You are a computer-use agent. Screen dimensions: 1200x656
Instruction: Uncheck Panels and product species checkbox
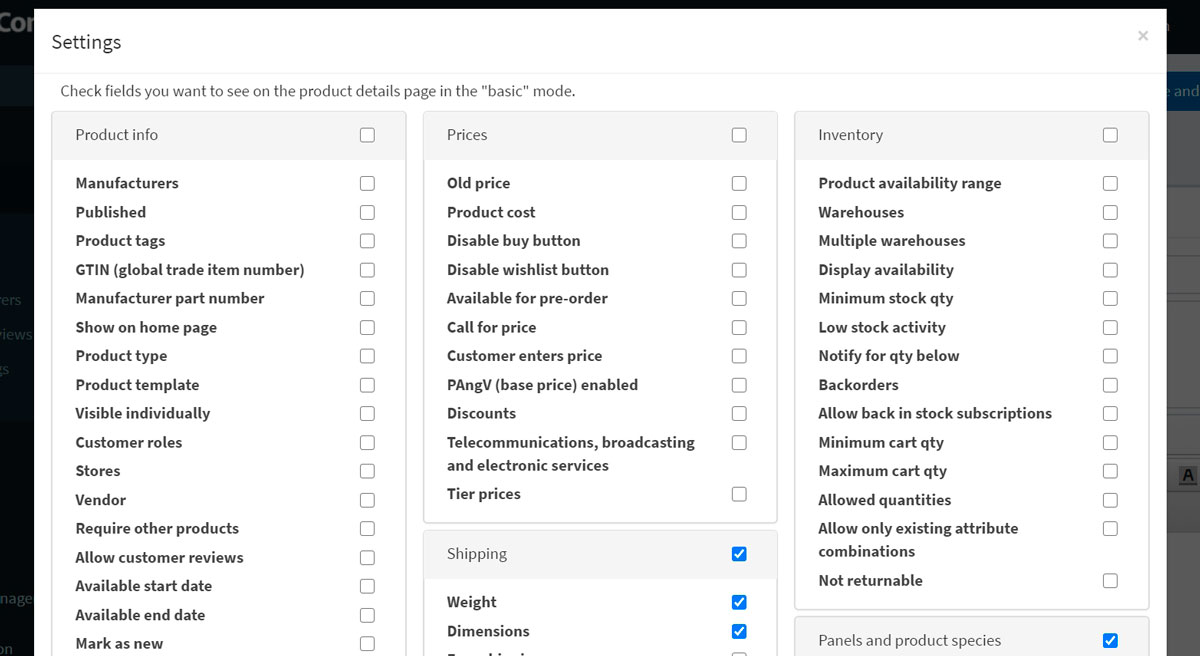click(1110, 641)
